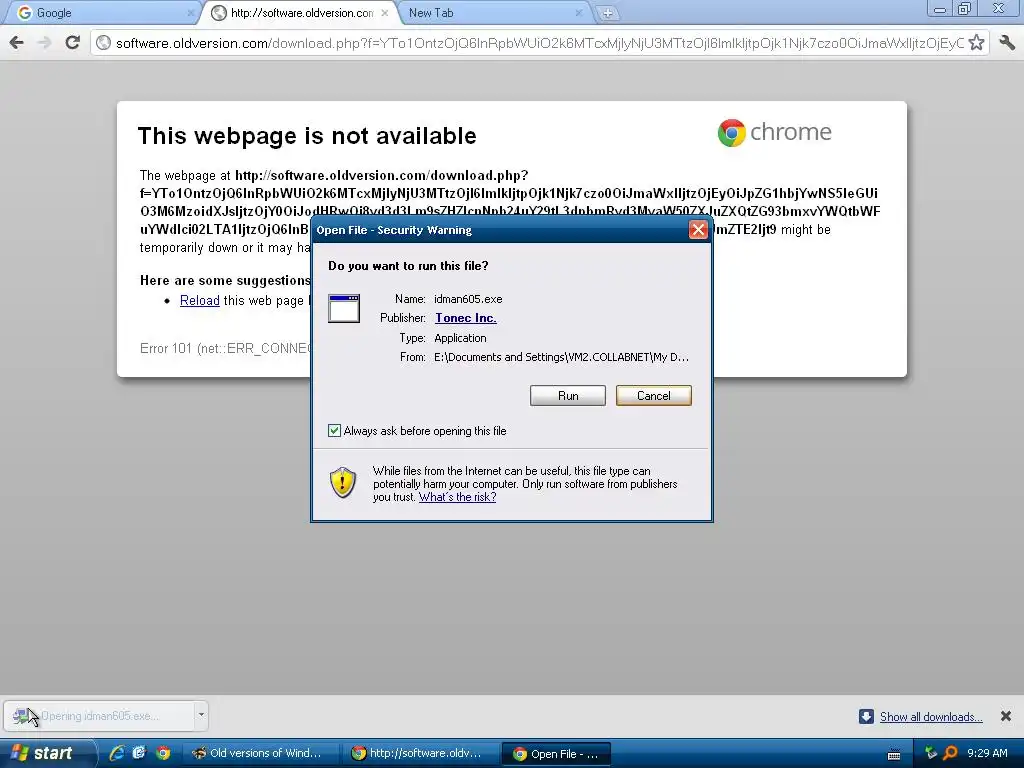
Task: Click the browser forward arrow
Action: [44, 42]
